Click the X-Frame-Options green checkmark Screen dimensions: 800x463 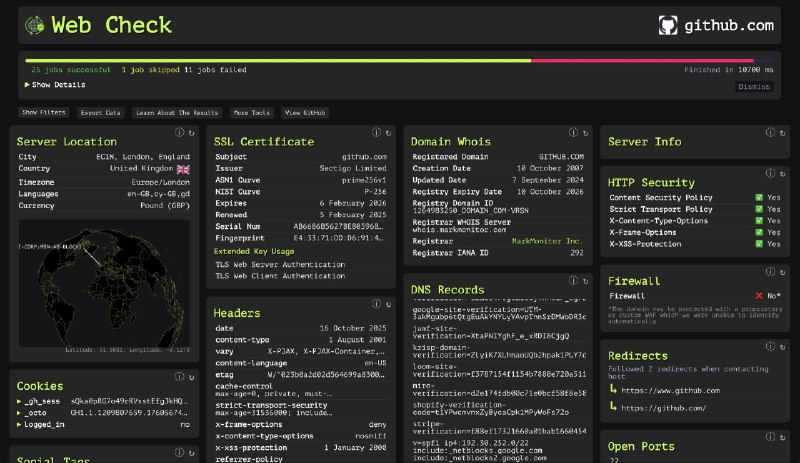click(x=759, y=232)
